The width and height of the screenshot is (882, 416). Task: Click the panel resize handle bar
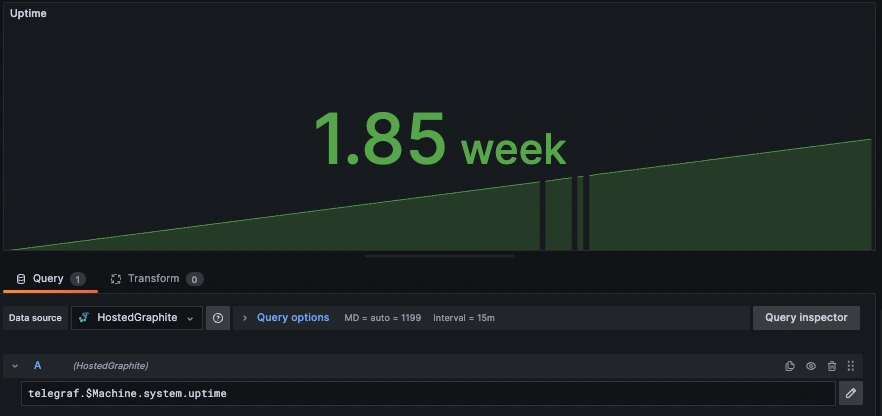point(440,256)
